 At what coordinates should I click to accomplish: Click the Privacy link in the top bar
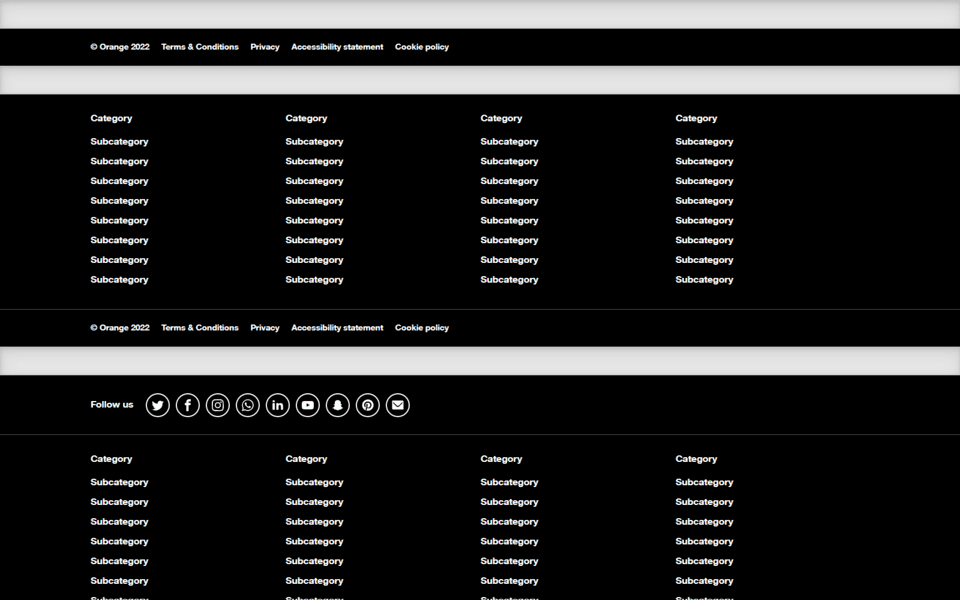point(264,46)
